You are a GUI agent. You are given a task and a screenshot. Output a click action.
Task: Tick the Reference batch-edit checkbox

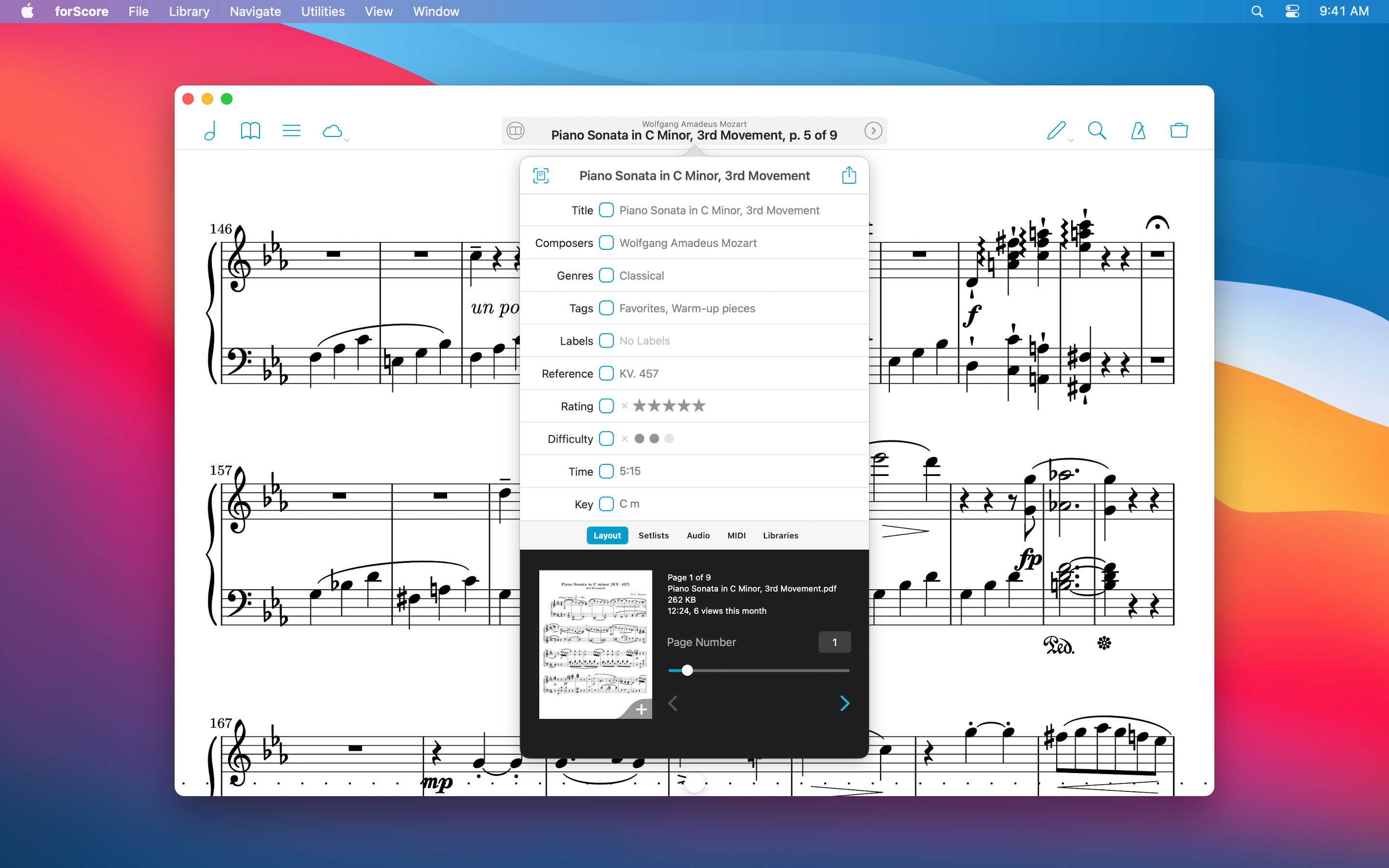[606, 373]
